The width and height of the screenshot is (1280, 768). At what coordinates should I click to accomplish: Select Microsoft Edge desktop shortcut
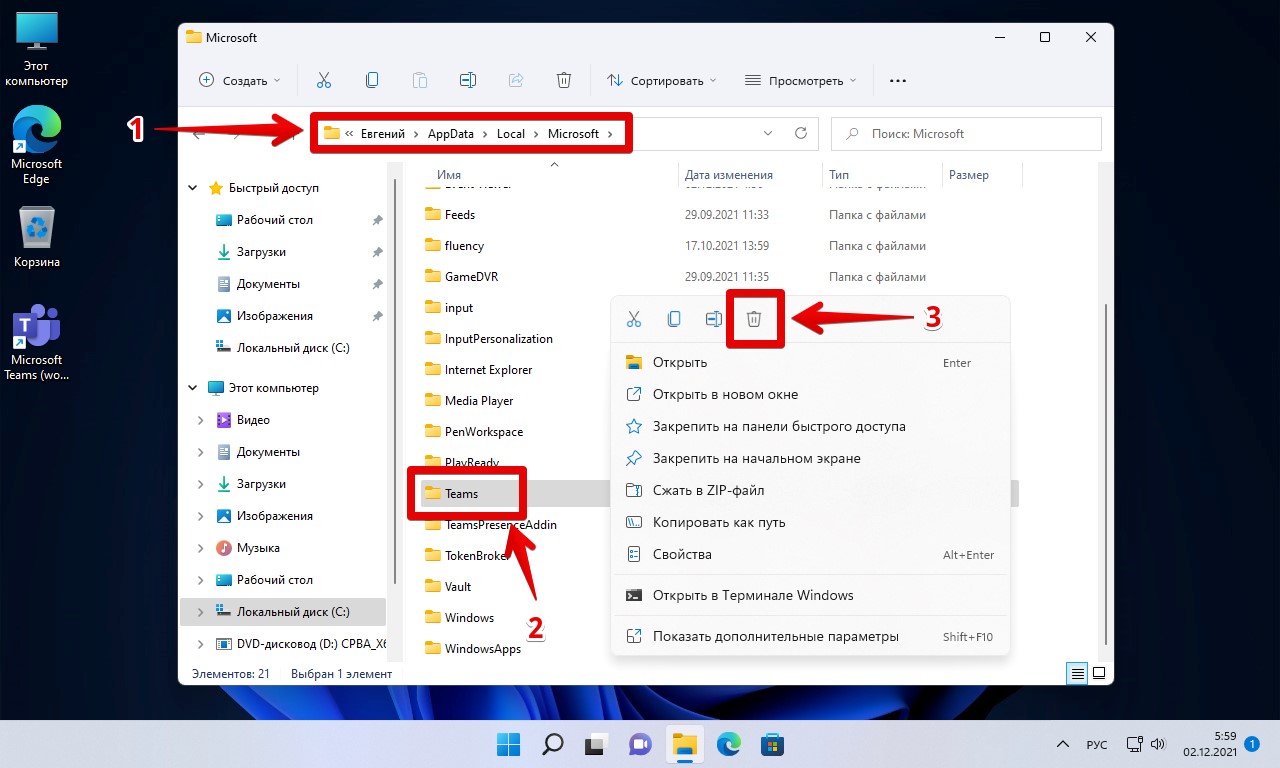coord(37,145)
